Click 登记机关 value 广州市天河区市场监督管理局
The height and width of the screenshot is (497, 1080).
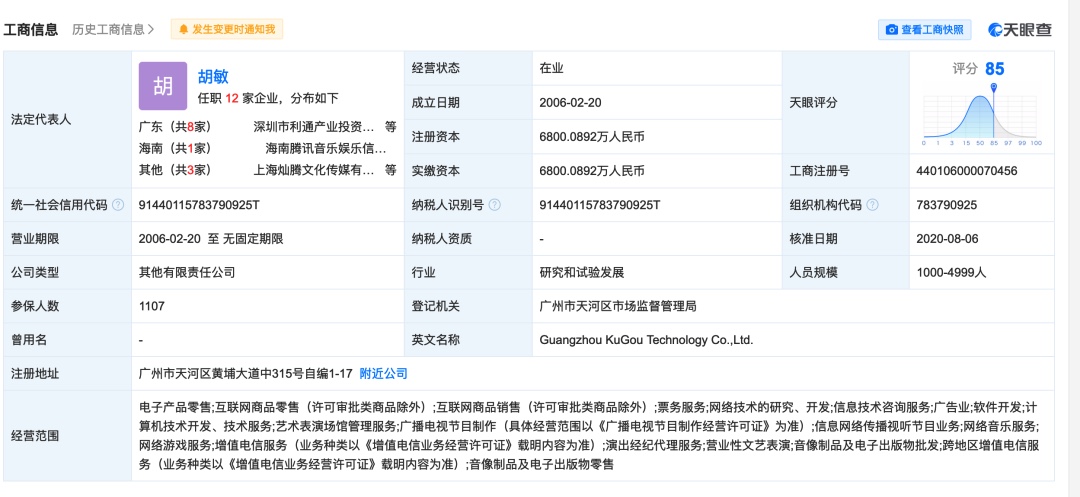[x=618, y=306]
